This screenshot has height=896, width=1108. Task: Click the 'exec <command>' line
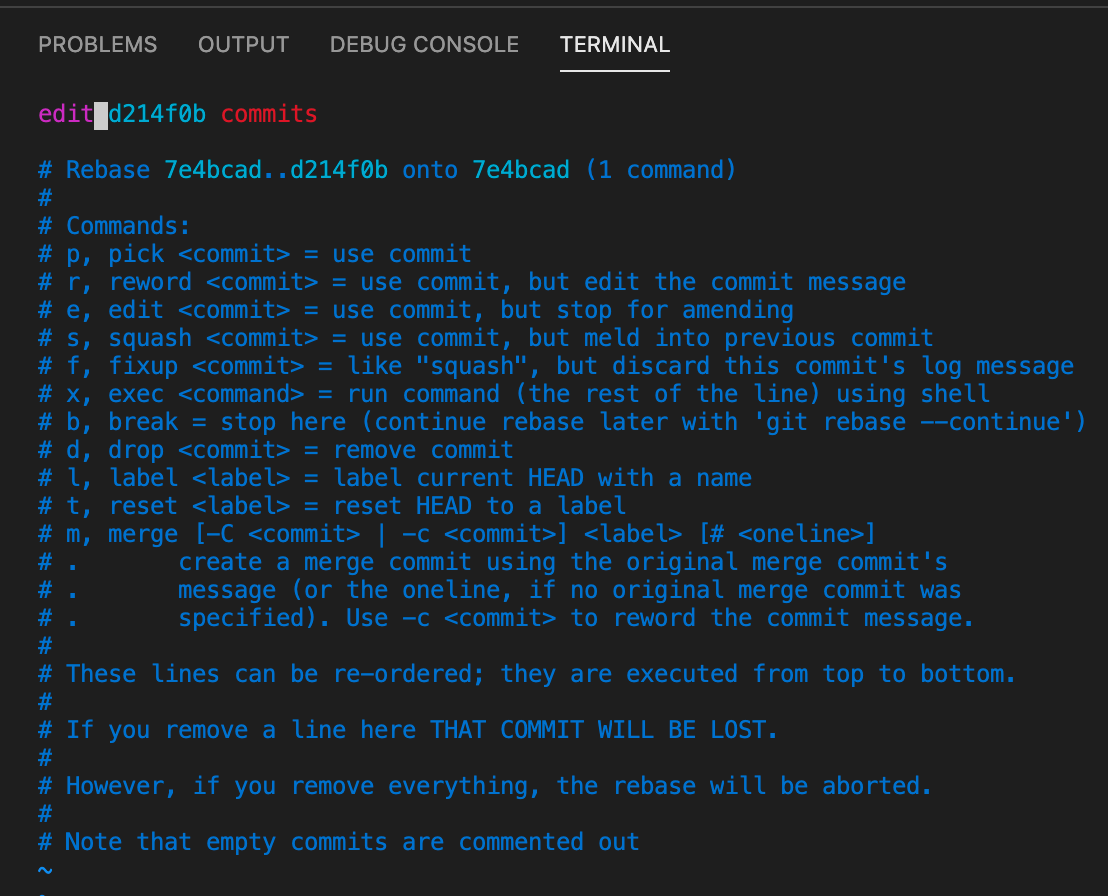coord(400,394)
